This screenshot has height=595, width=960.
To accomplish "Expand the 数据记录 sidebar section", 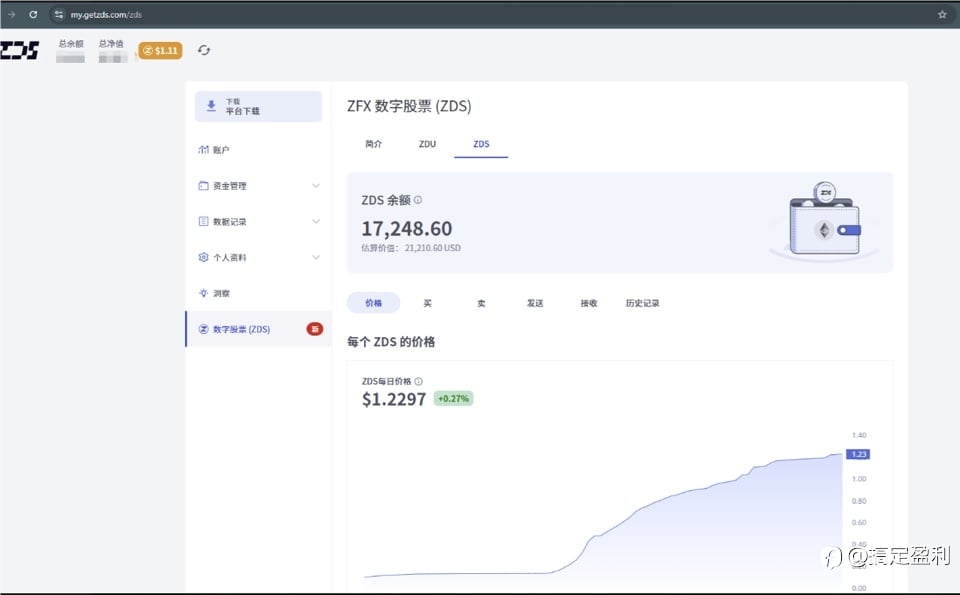I will (258, 222).
